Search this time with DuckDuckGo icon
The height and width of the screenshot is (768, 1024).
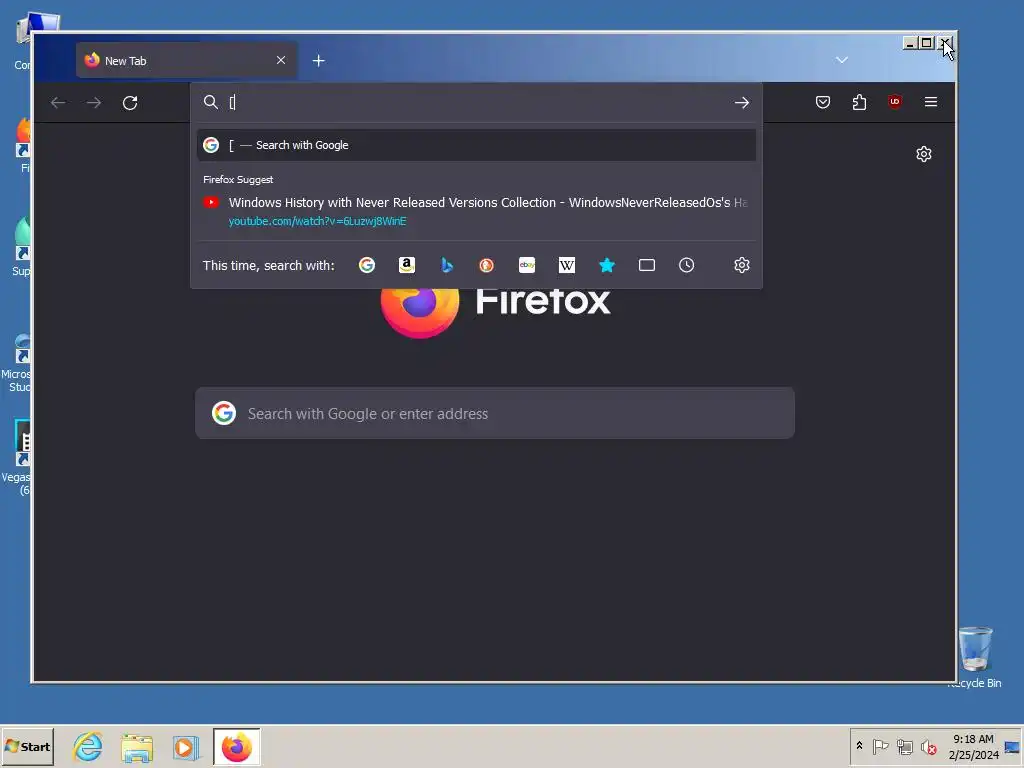487,265
